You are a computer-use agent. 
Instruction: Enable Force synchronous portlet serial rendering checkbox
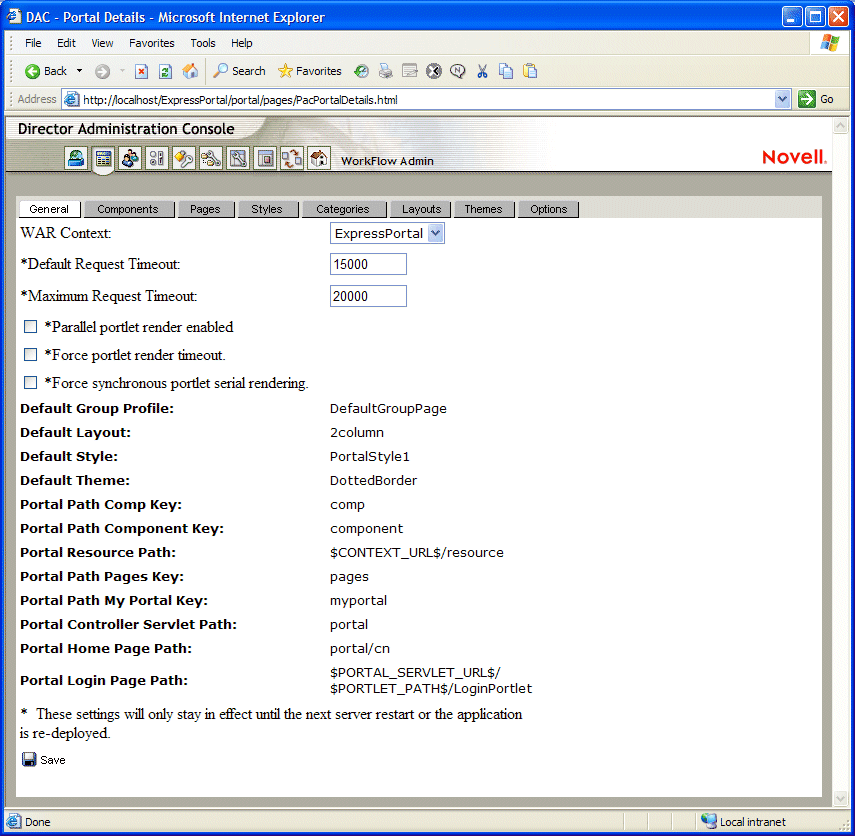(31, 382)
